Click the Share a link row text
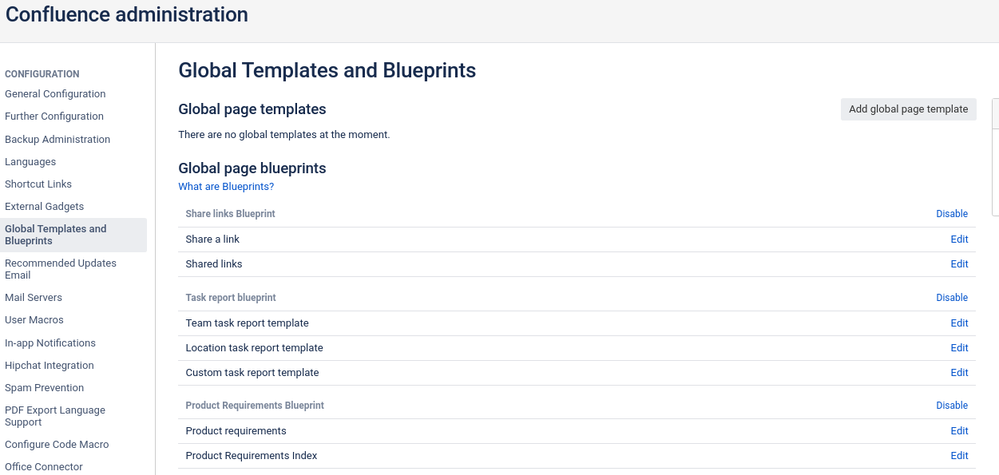 (x=212, y=239)
